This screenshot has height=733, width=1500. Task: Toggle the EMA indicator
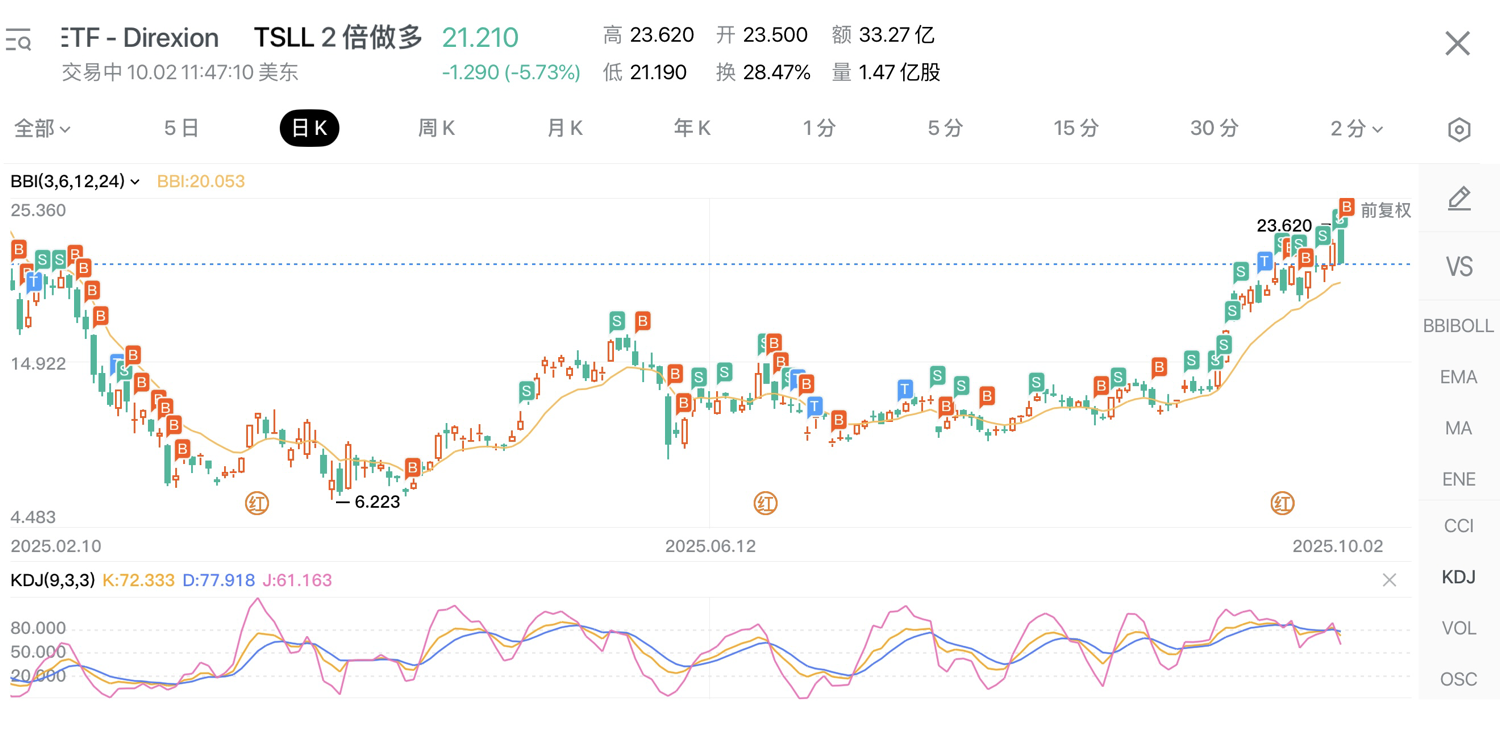[1458, 377]
